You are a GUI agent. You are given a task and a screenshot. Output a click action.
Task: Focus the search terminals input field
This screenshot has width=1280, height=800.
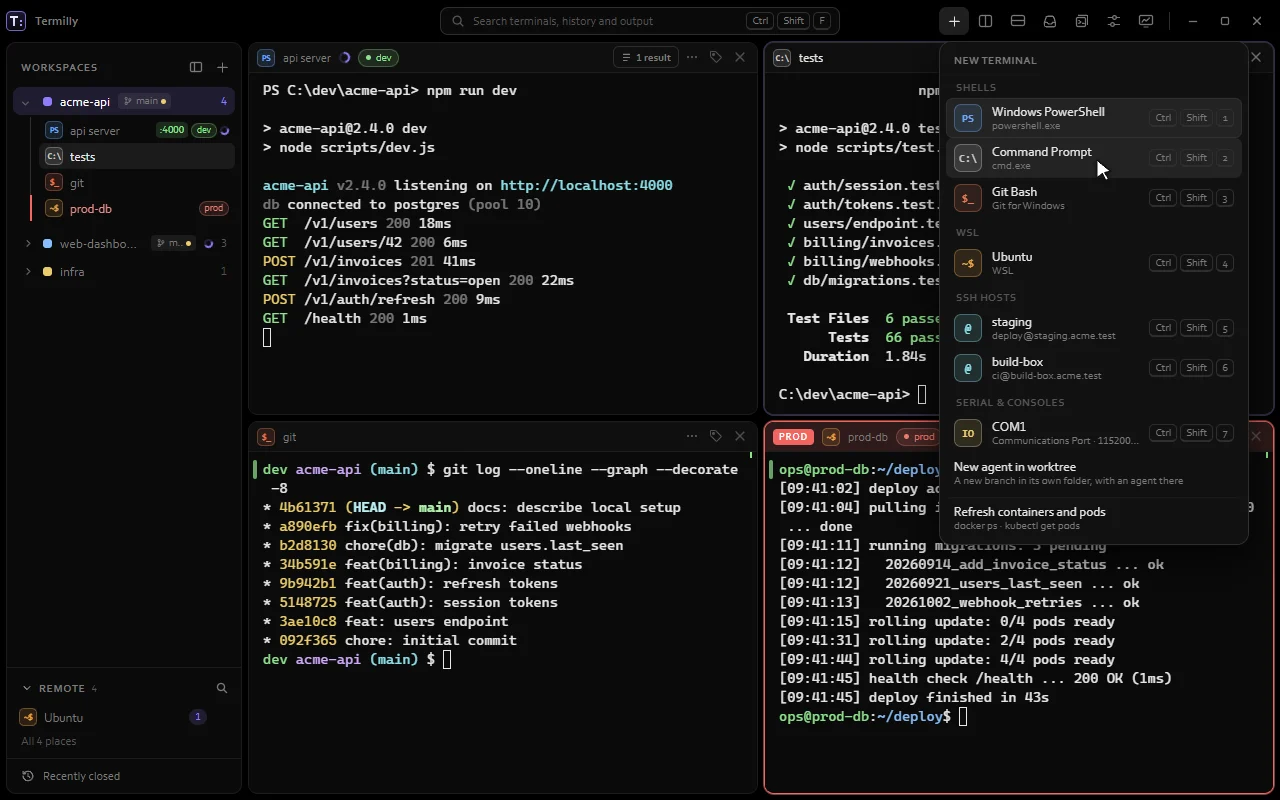pyautogui.click(x=640, y=21)
